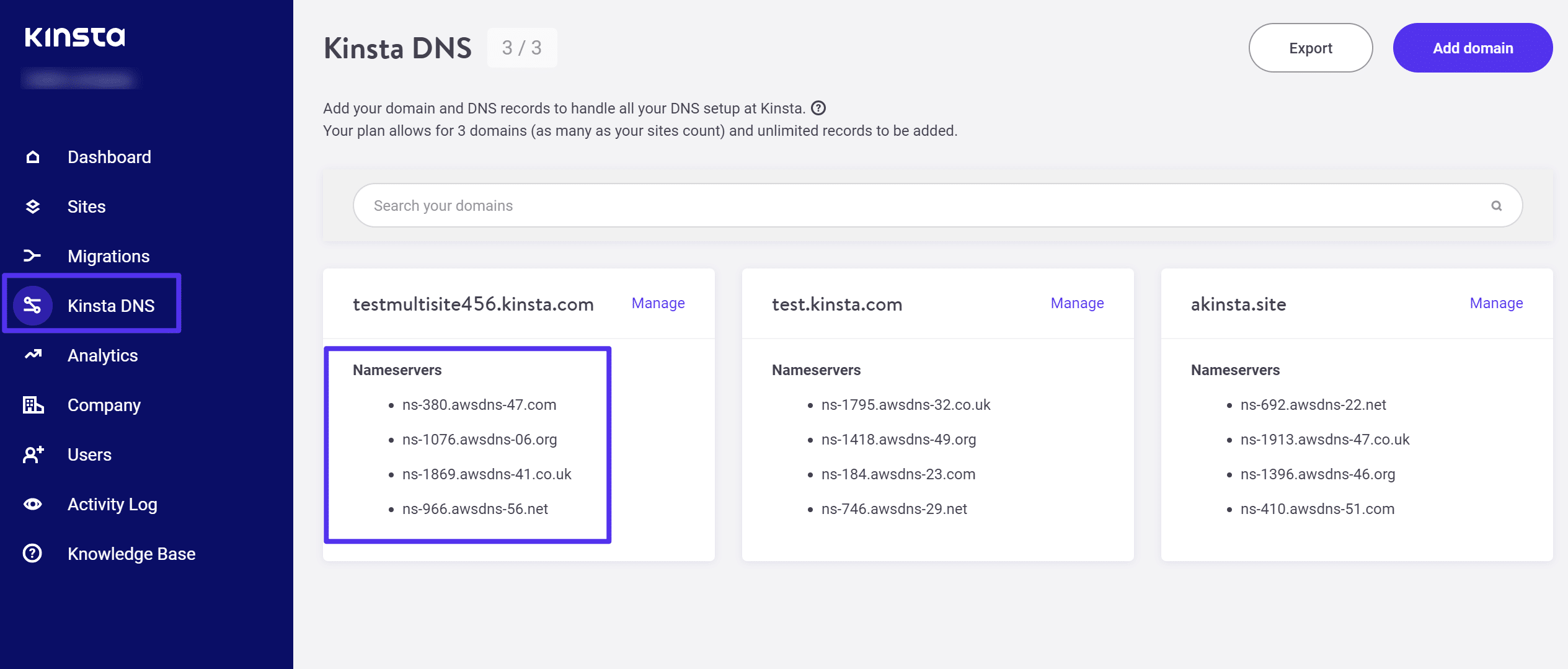This screenshot has height=669, width=1568.
Task: Select Migrations from the sidebar menu
Action: click(108, 255)
